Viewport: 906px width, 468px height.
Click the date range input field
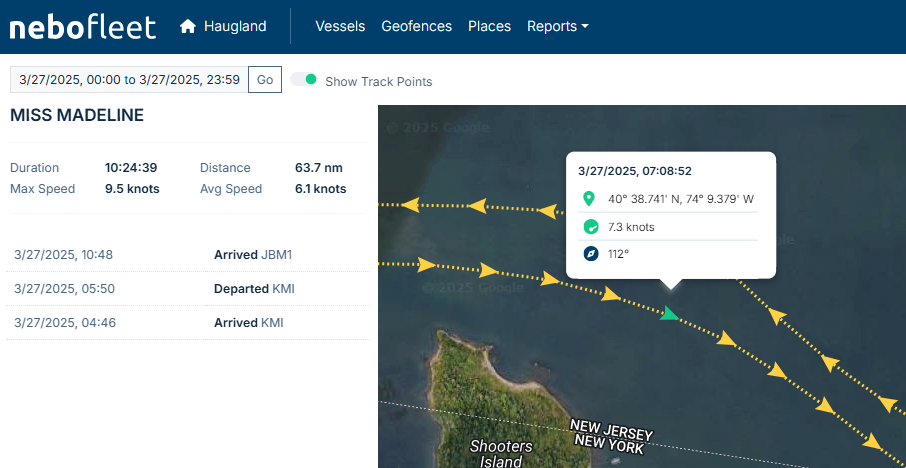(x=126, y=80)
